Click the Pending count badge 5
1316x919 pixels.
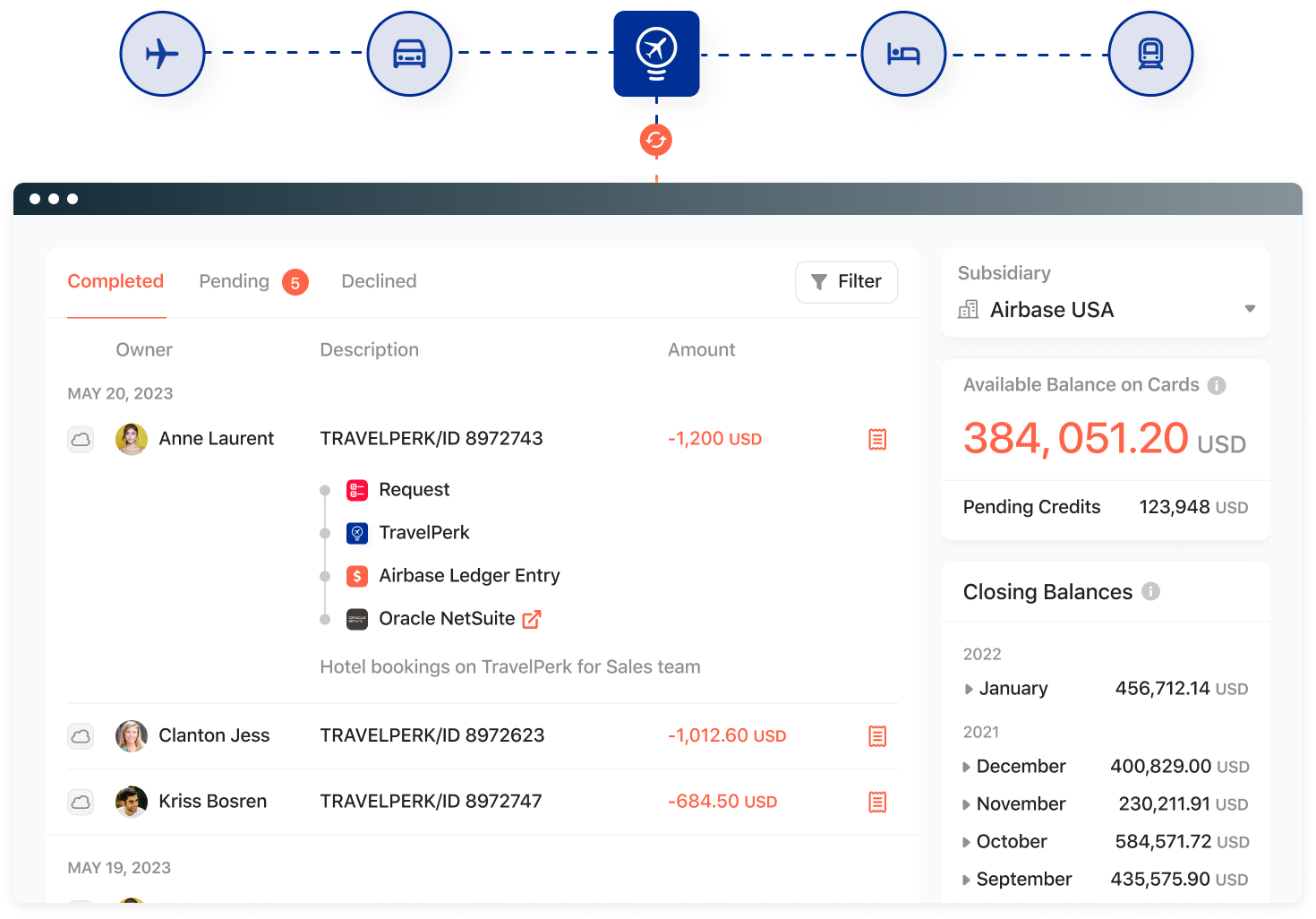click(295, 282)
